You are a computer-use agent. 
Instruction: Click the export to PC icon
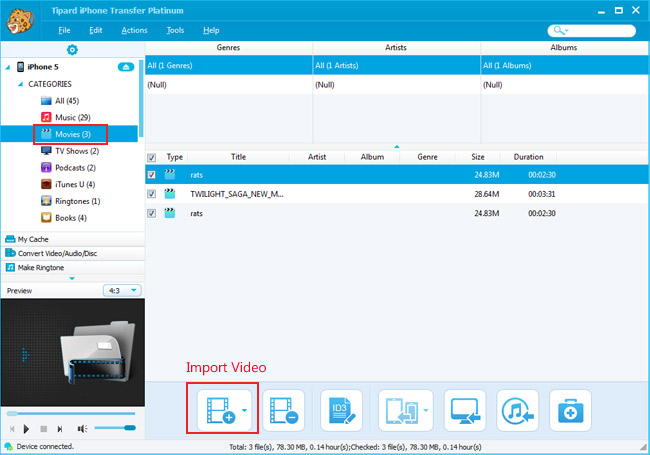tap(465, 410)
